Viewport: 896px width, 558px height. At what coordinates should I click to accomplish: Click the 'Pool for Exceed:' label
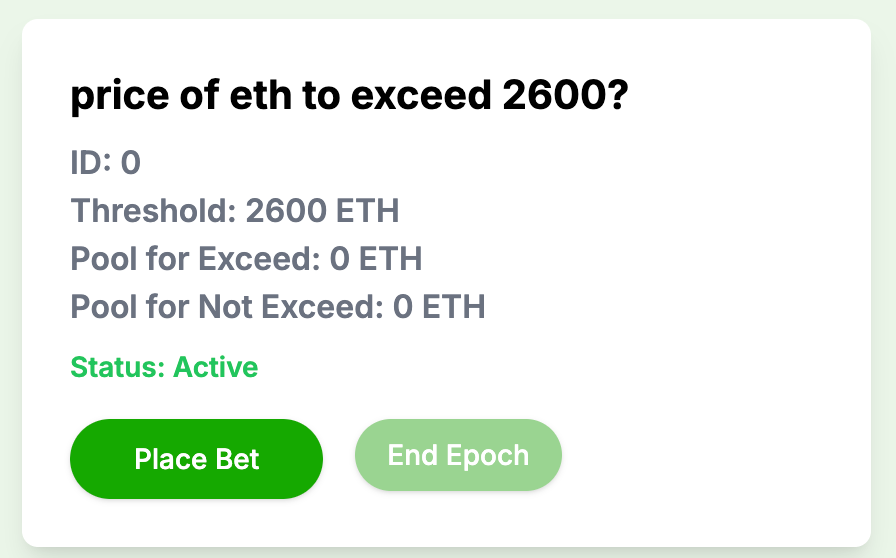(x=195, y=259)
